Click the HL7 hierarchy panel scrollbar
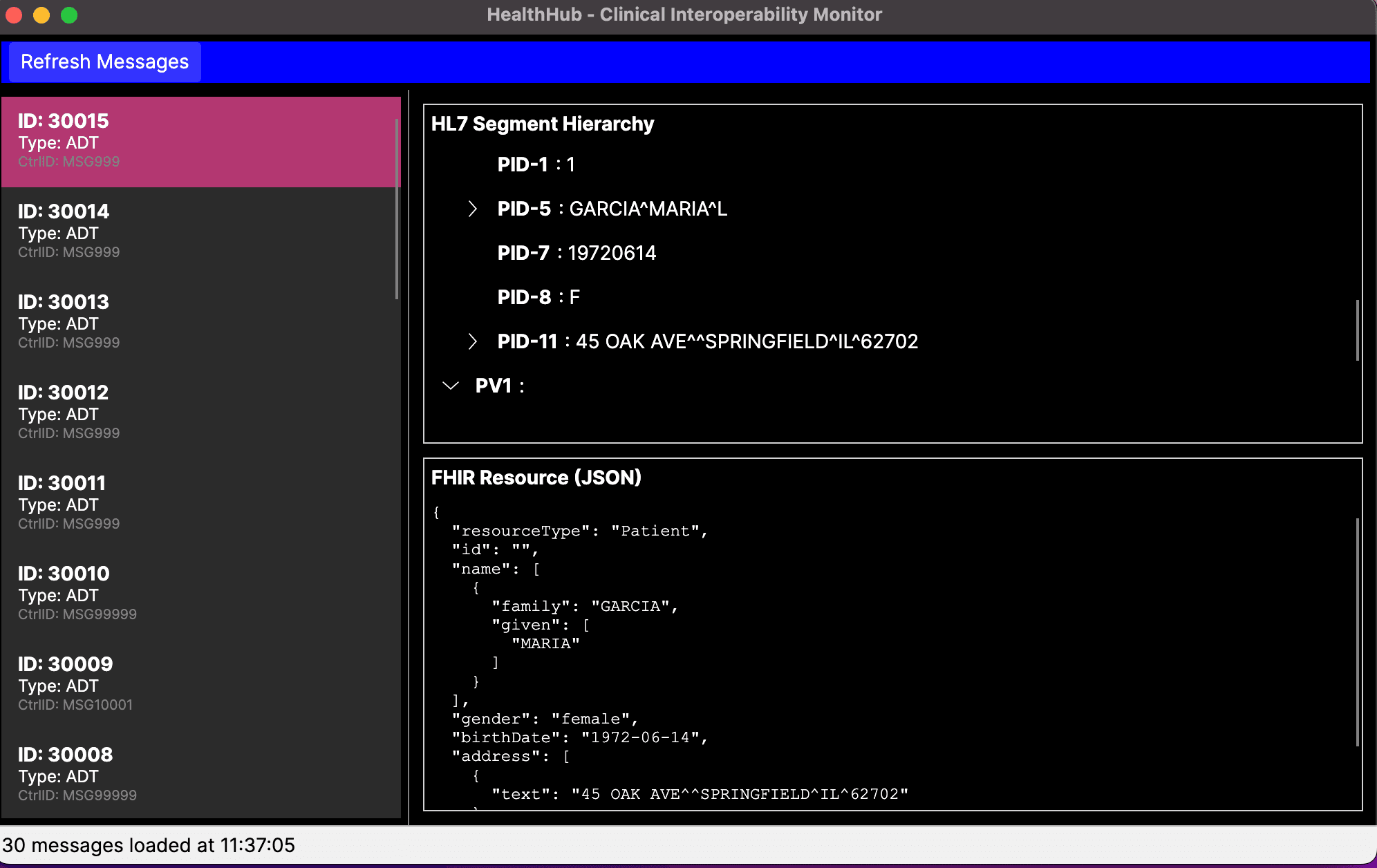The image size is (1377, 868). 1357,330
